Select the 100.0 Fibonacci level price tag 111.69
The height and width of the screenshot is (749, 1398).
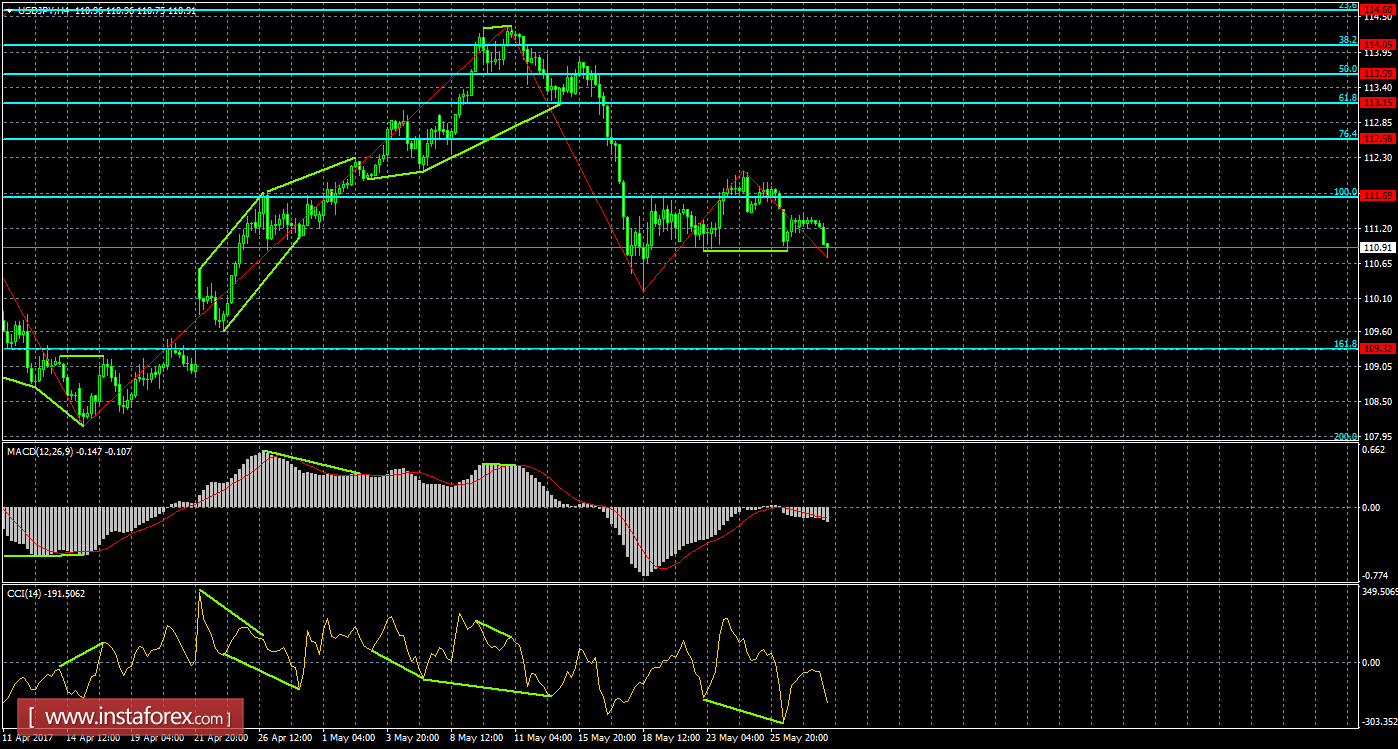pyautogui.click(x=1378, y=196)
